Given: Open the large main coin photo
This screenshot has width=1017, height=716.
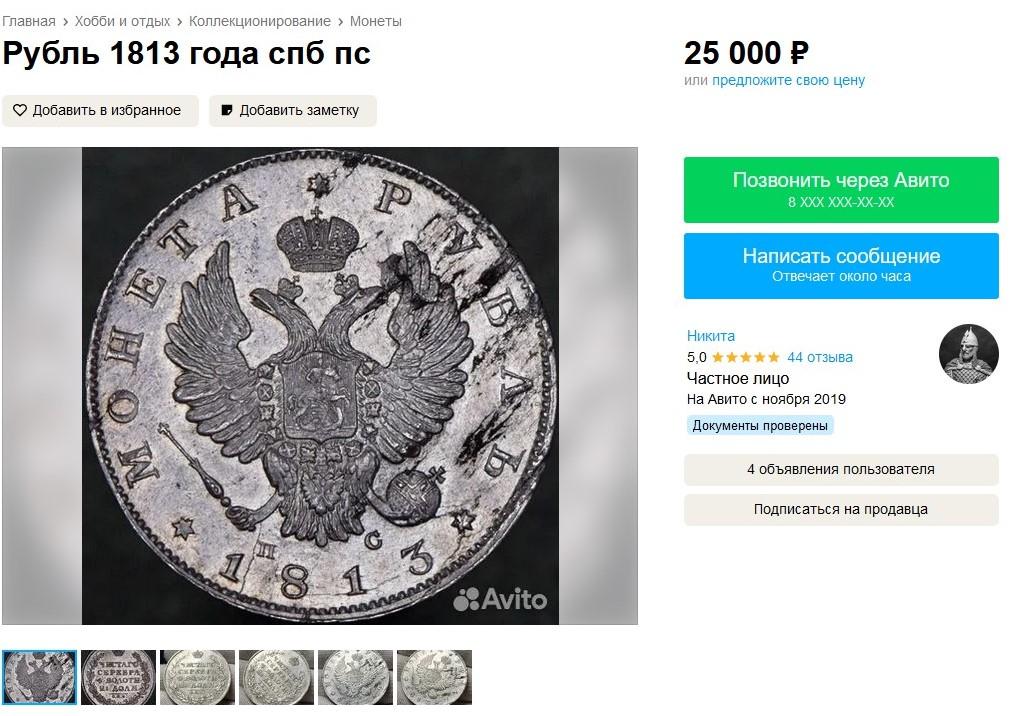Looking at the screenshot, I should pos(320,386).
